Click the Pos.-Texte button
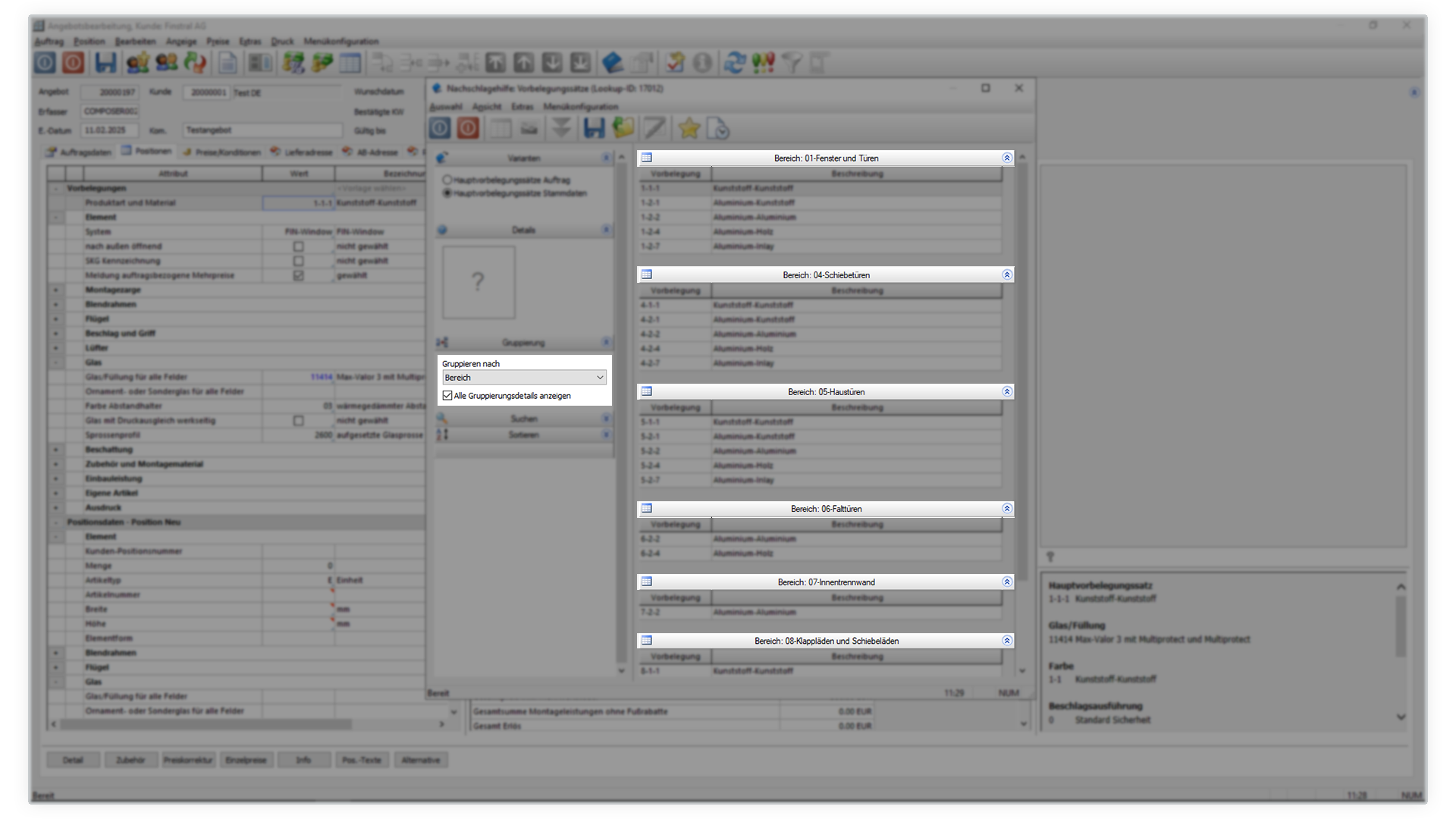 [362, 760]
